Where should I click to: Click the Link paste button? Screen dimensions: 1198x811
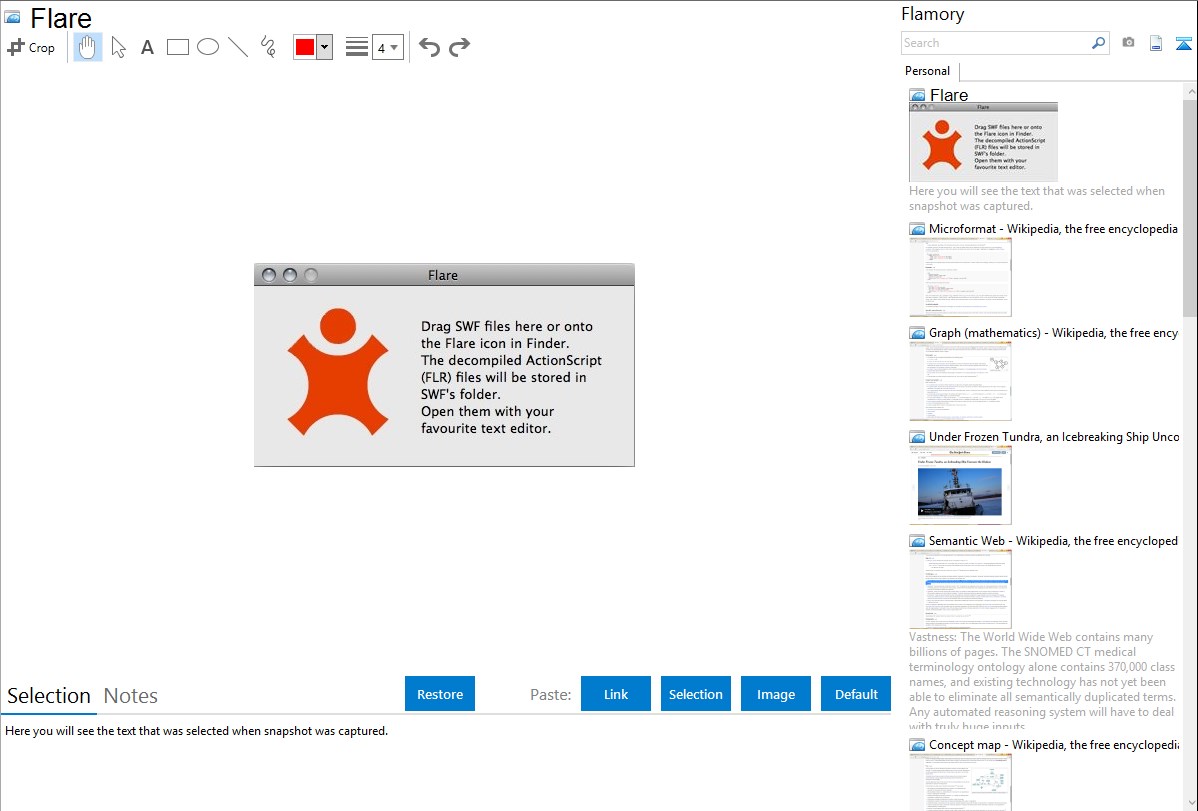click(x=616, y=694)
